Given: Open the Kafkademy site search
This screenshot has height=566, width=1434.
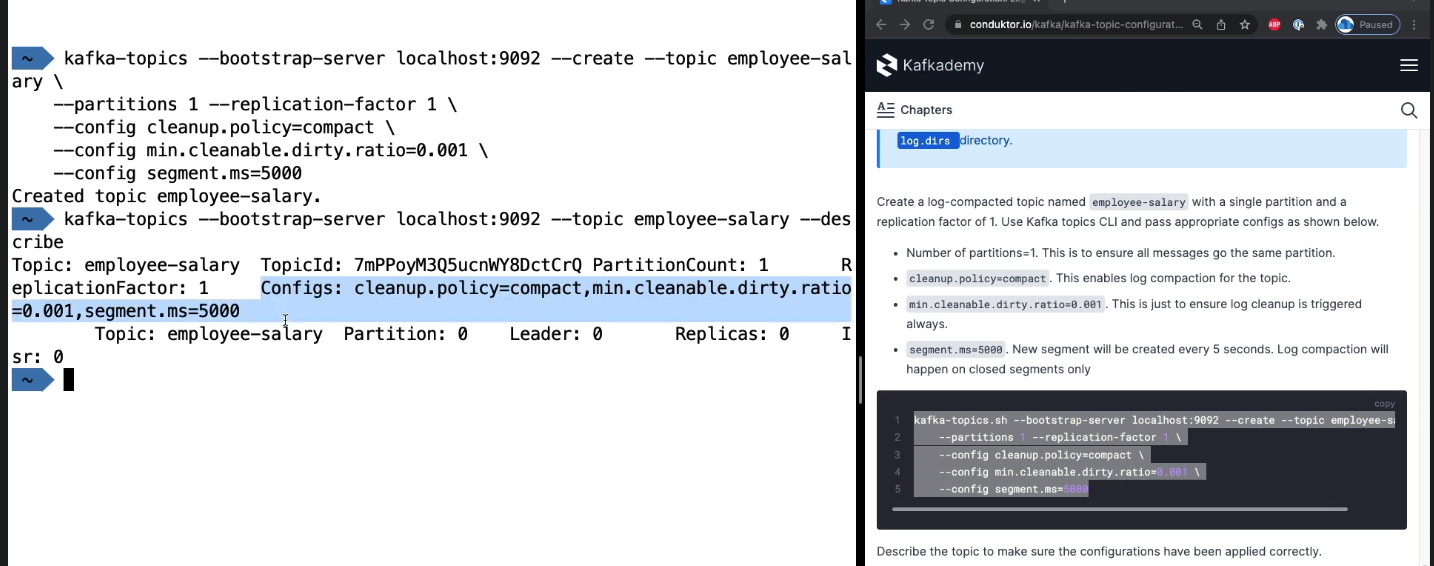Looking at the screenshot, I should (1409, 110).
